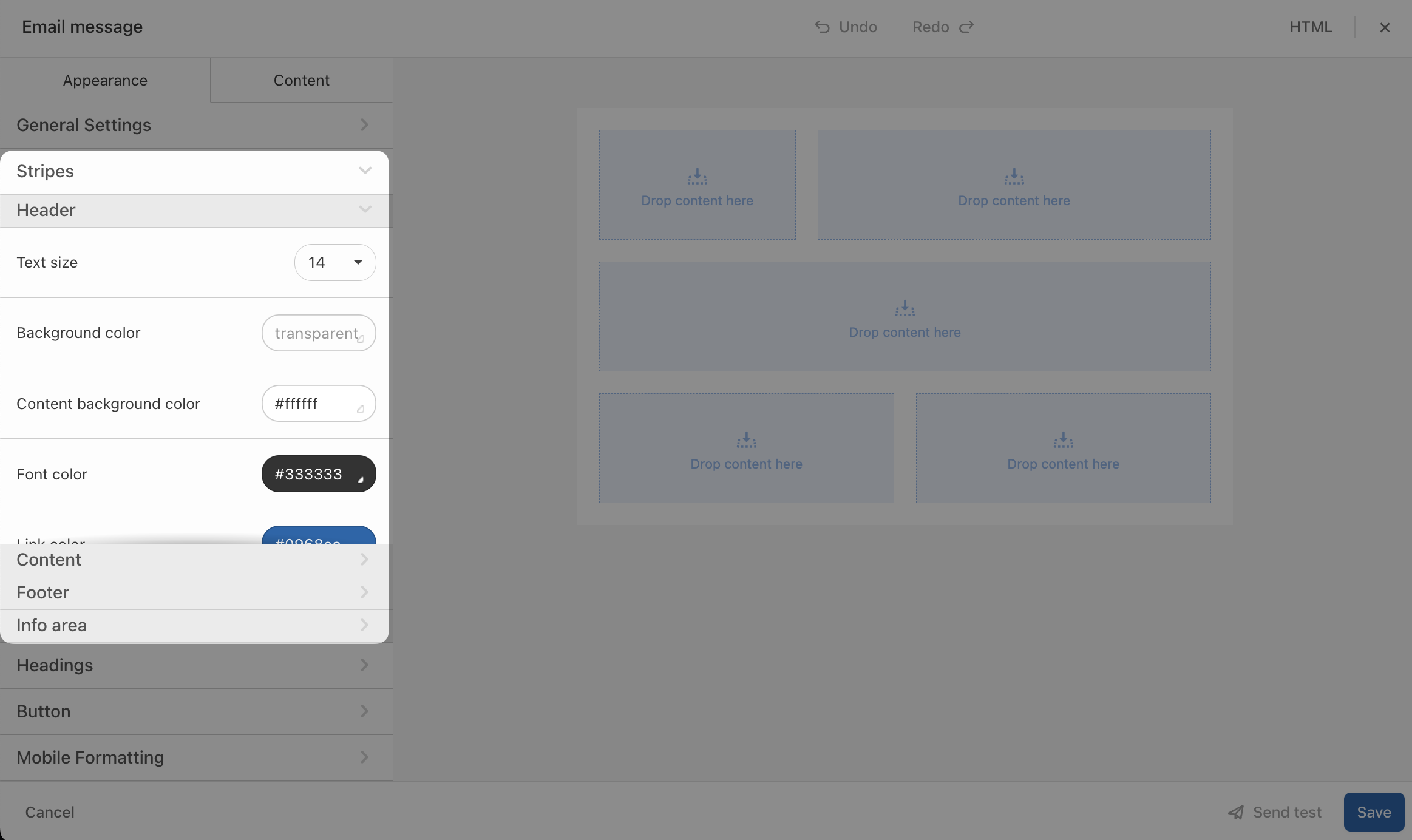Close the email message editor
The width and height of the screenshot is (1412, 840).
pyautogui.click(x=1385, y=27)
